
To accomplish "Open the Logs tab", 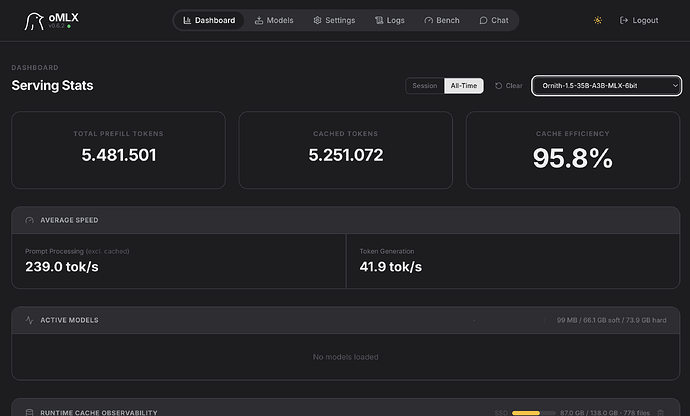I will (x=389, y=20).
